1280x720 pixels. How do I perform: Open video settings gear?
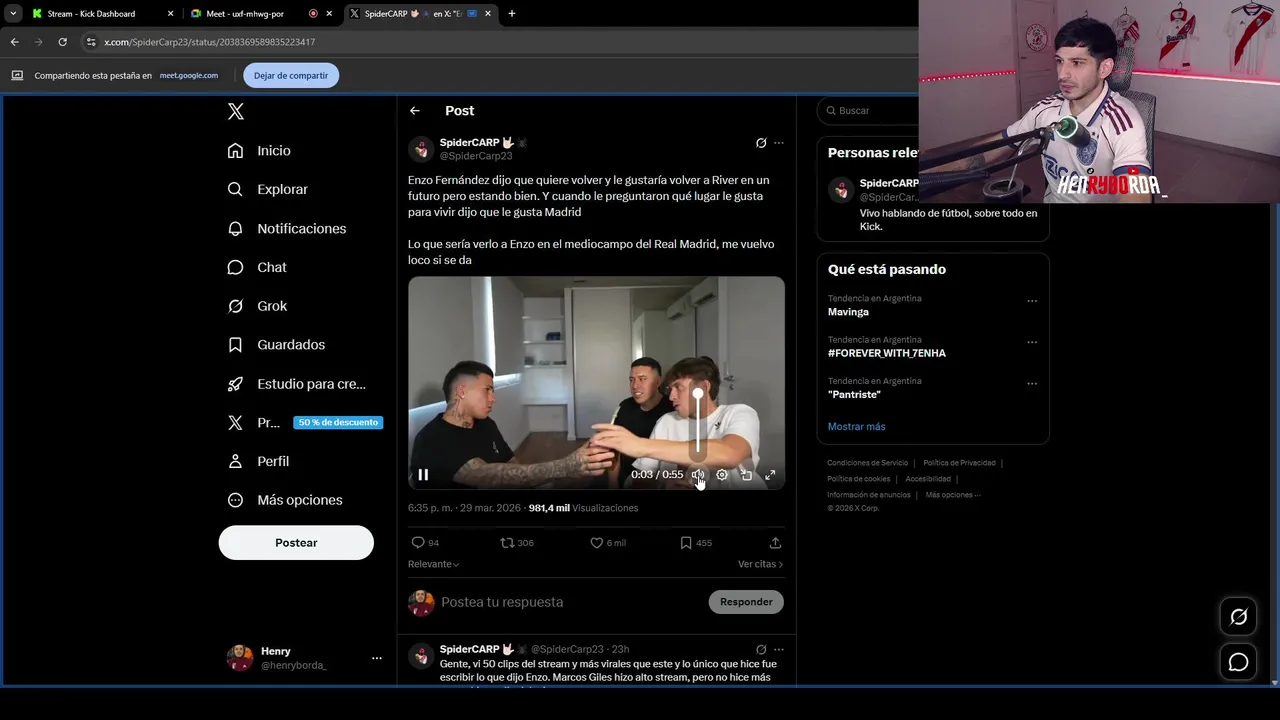(722, 475)
